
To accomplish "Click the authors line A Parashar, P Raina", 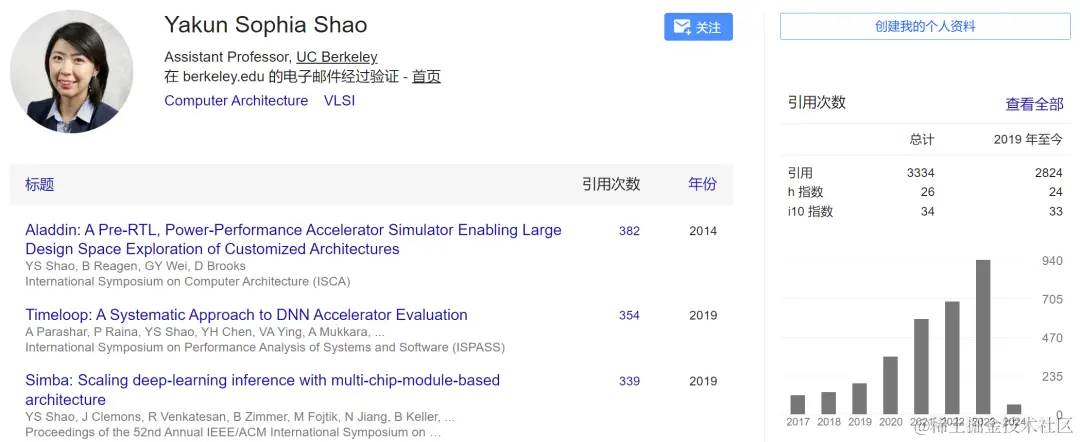I will point(205,332).
